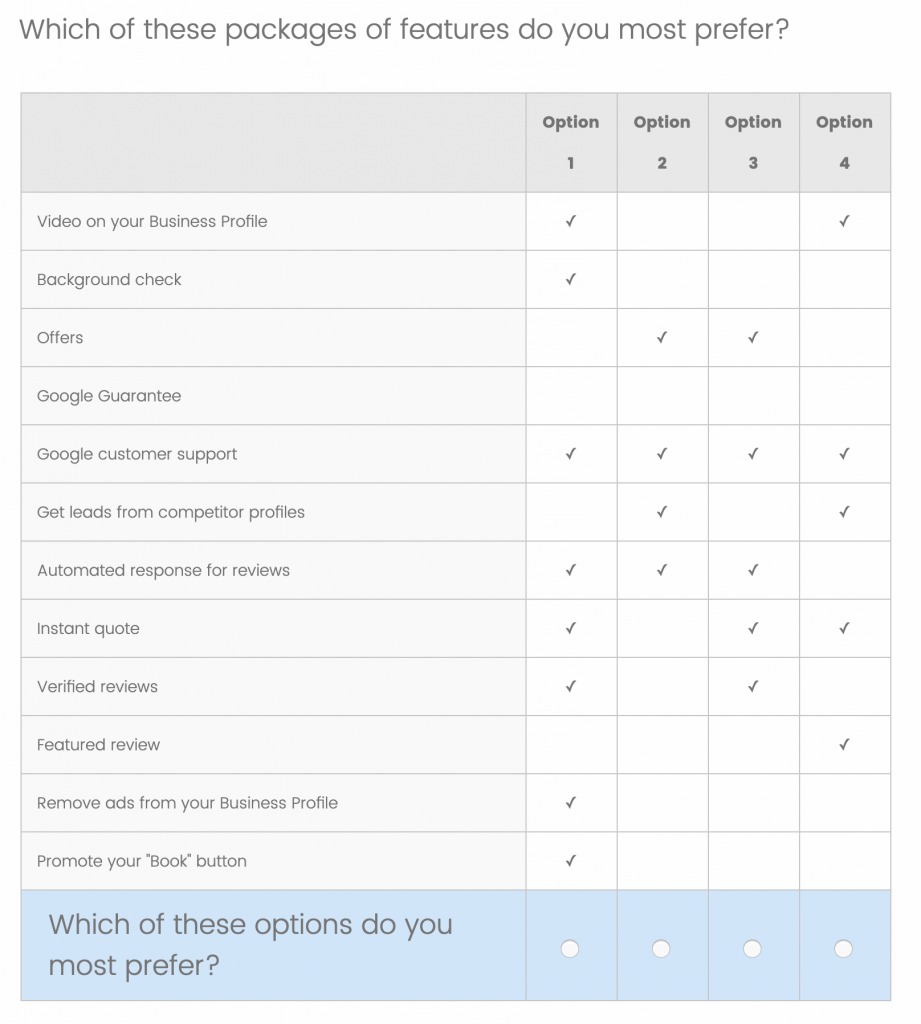Select the Option 1 radio button
Screen dimensions: 921x1024
(x=570, y=948)
